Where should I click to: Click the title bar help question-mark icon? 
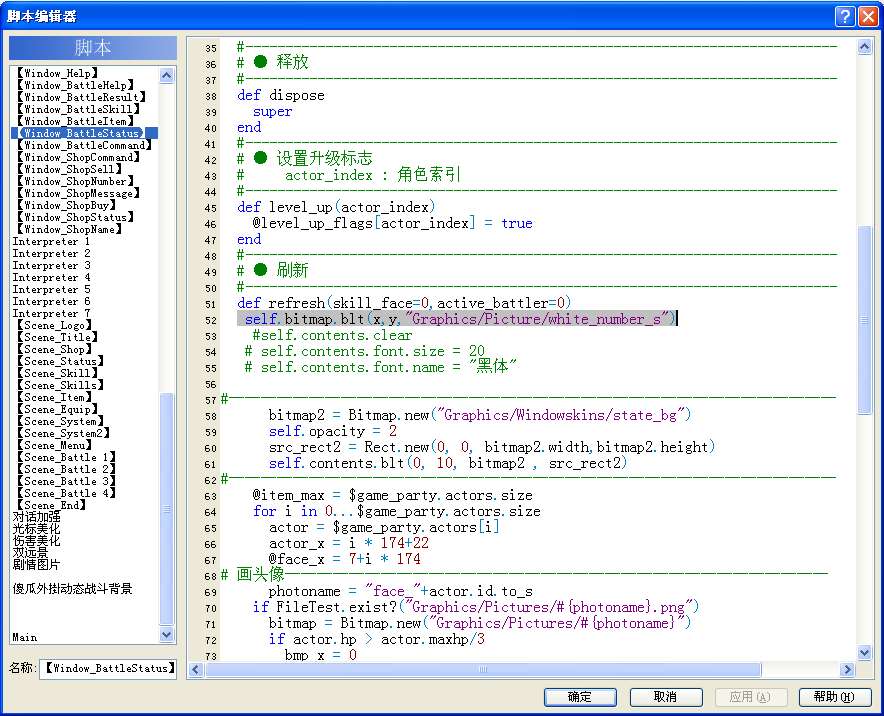tap(845, 16)
